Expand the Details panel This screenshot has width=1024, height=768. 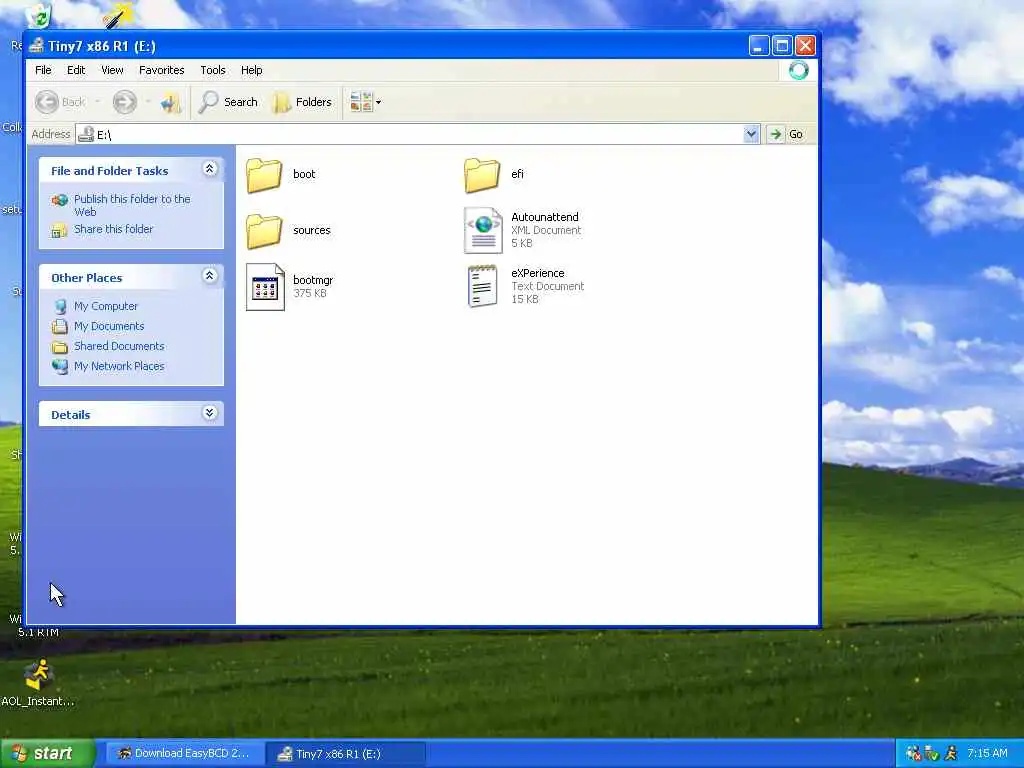[210, 413]
